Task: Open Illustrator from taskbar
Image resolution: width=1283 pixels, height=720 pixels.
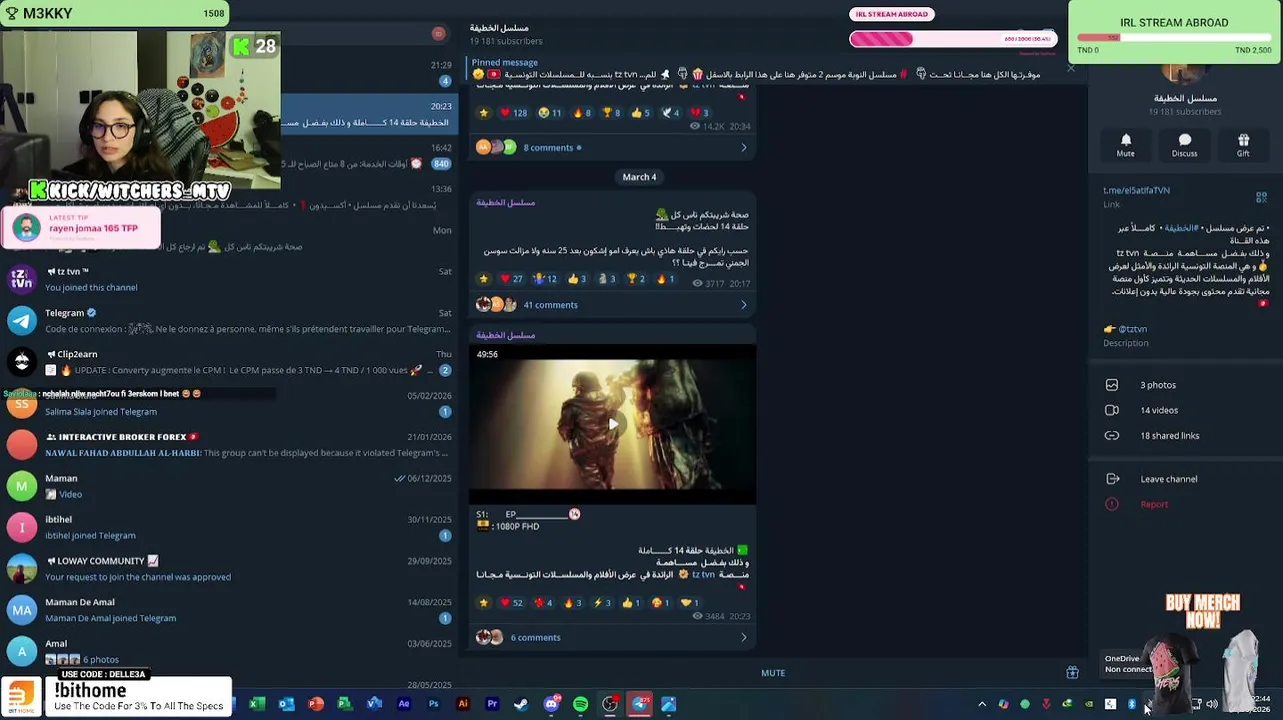Action: [462, 704]
